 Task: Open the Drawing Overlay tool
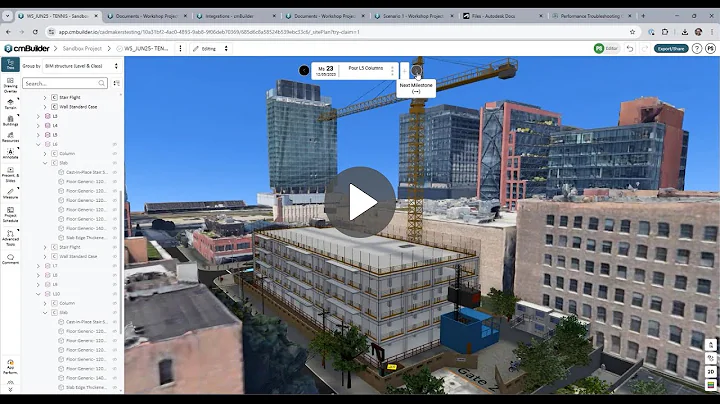pos(10,85)
